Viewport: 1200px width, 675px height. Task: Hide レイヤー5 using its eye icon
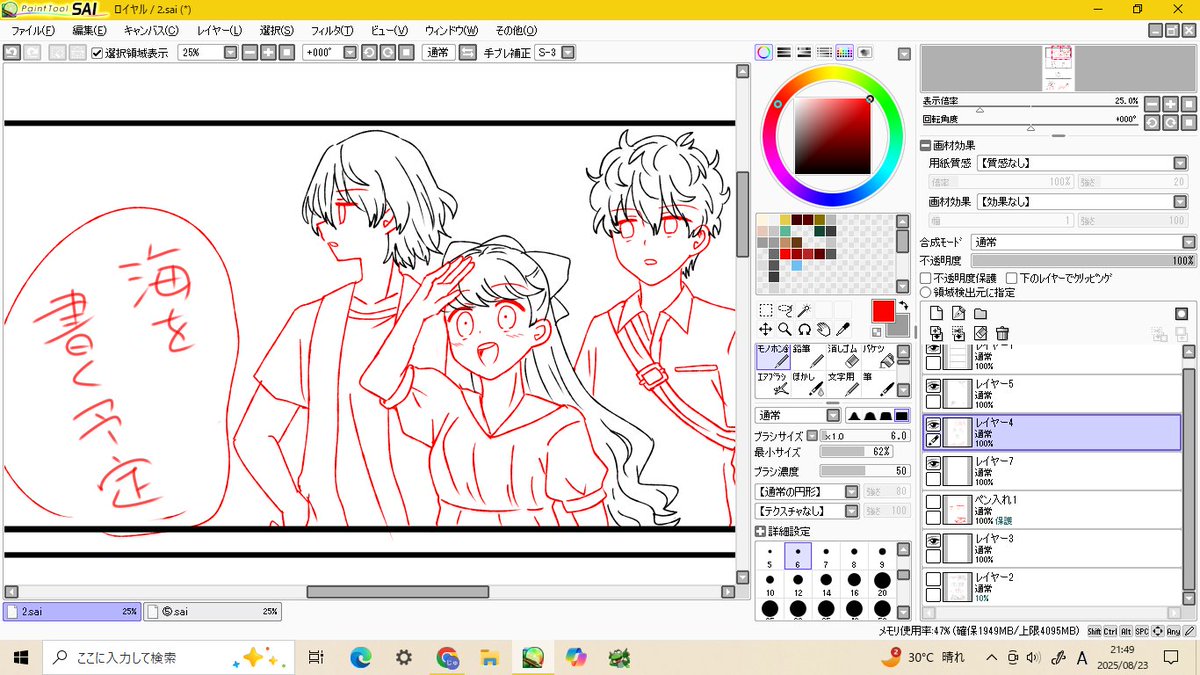pos(933,385)
